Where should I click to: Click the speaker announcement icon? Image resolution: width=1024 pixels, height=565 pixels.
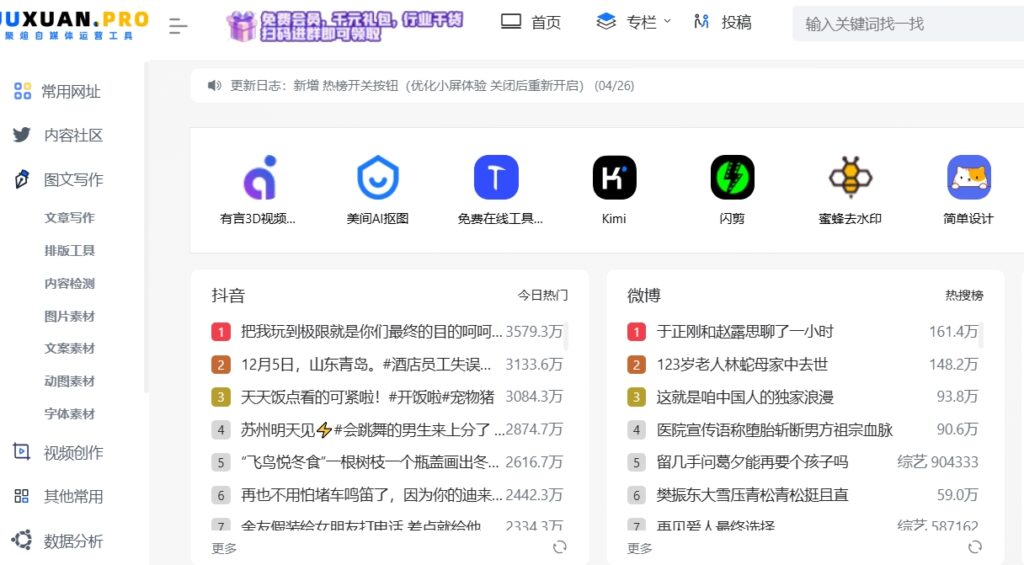[214, 86]
